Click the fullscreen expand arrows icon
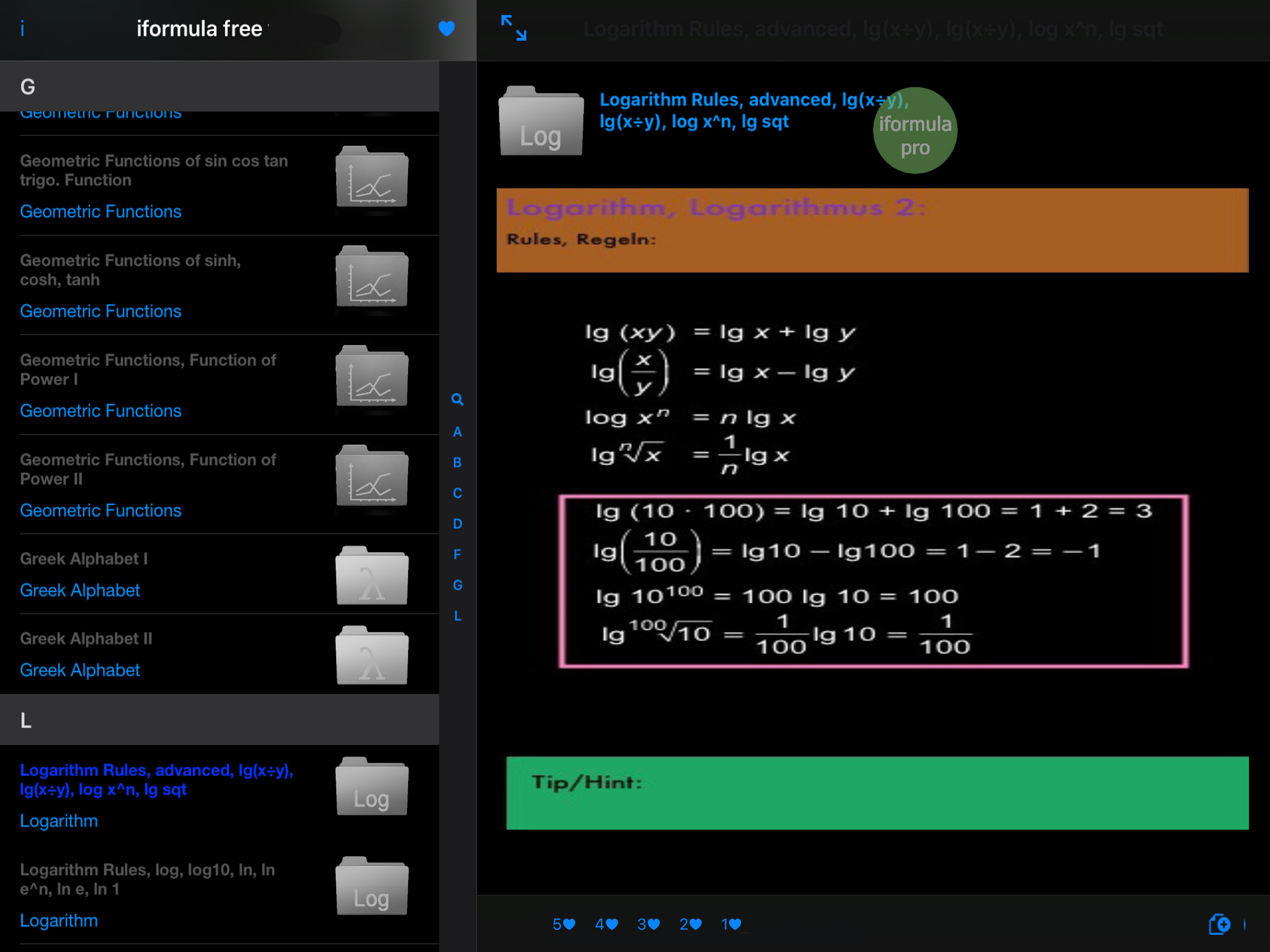The height and width of the screenshot is (952, 1270). (x=513, y=28)
